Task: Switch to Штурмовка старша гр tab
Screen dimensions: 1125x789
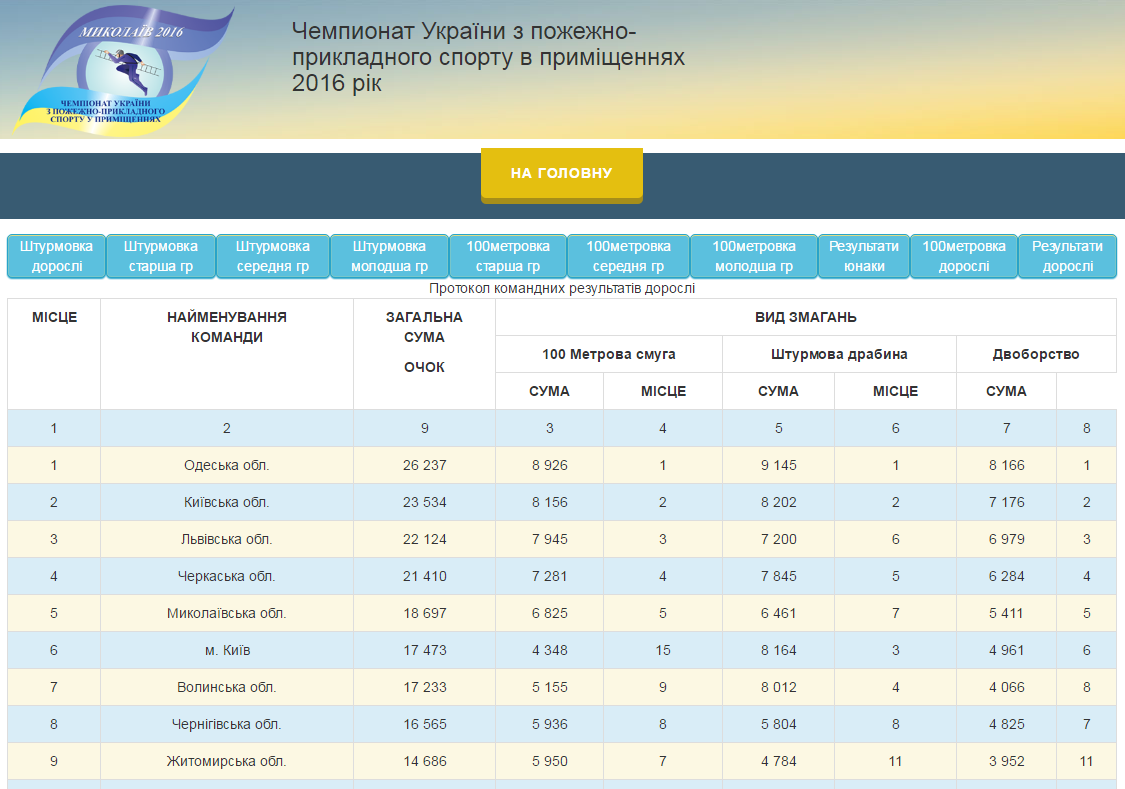Action: [160, 256]
